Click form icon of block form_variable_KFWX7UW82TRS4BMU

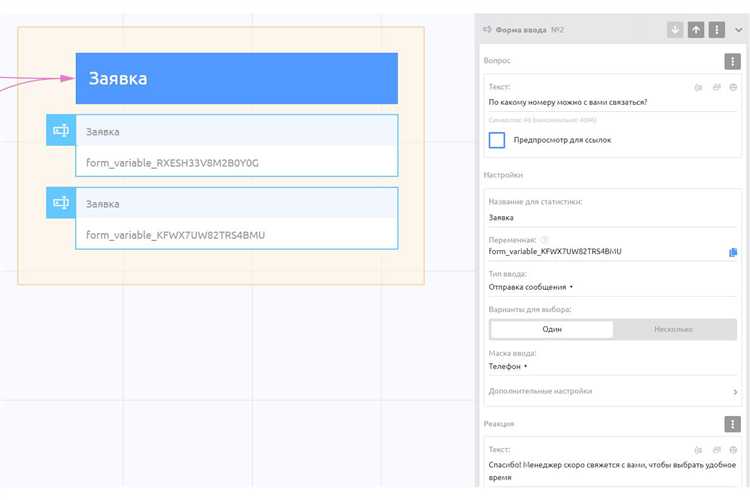click(61, 203)
